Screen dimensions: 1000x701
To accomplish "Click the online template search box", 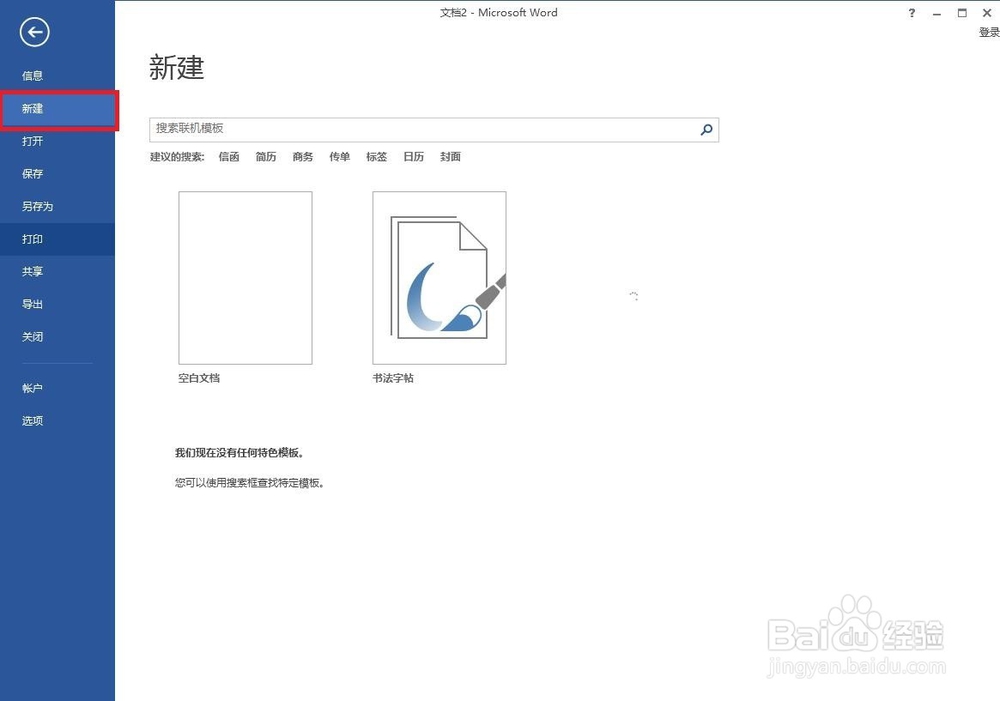I will pyautogui.click(x=420, y=129).
